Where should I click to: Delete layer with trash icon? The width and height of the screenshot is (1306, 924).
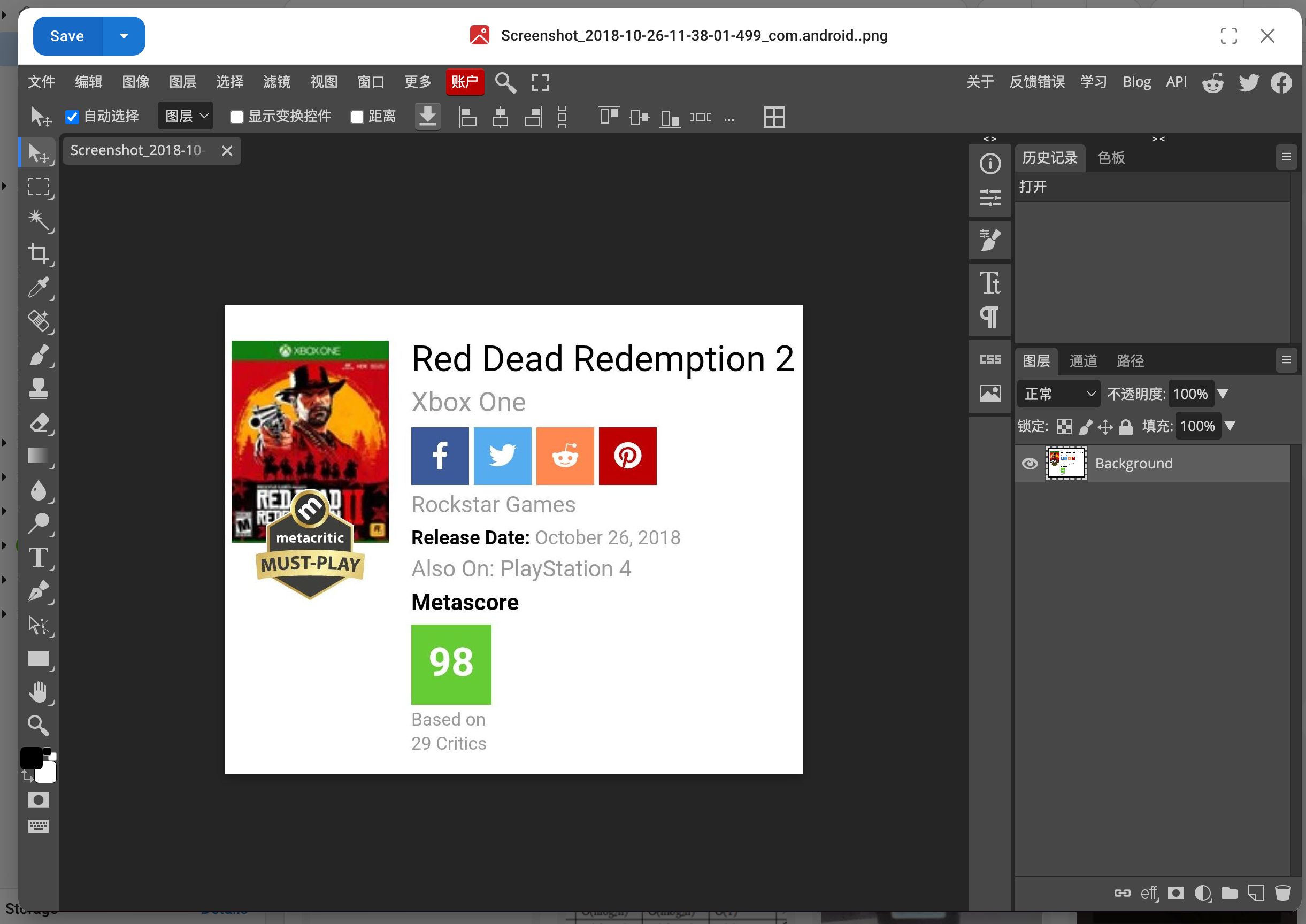[x=1282, y=892]
